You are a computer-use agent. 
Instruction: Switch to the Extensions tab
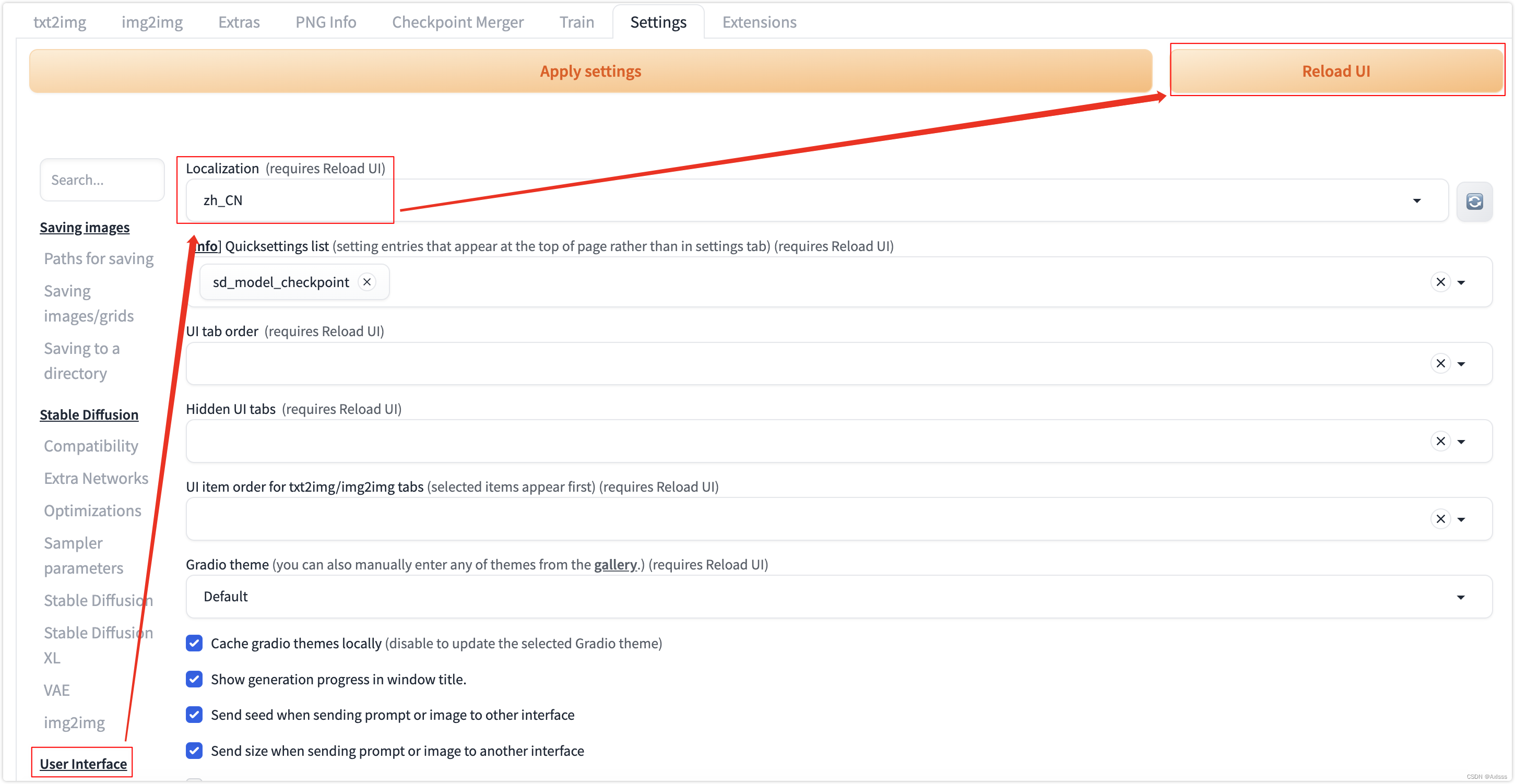coord(759,22)
